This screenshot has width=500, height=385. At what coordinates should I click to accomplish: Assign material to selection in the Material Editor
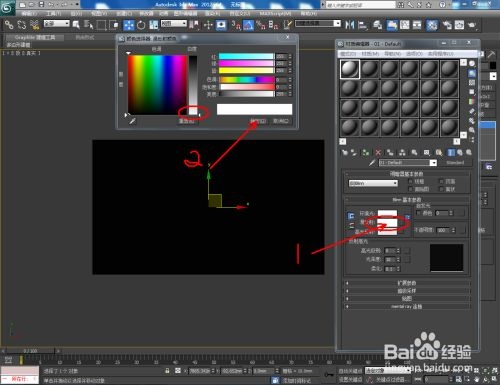point(366,153)
